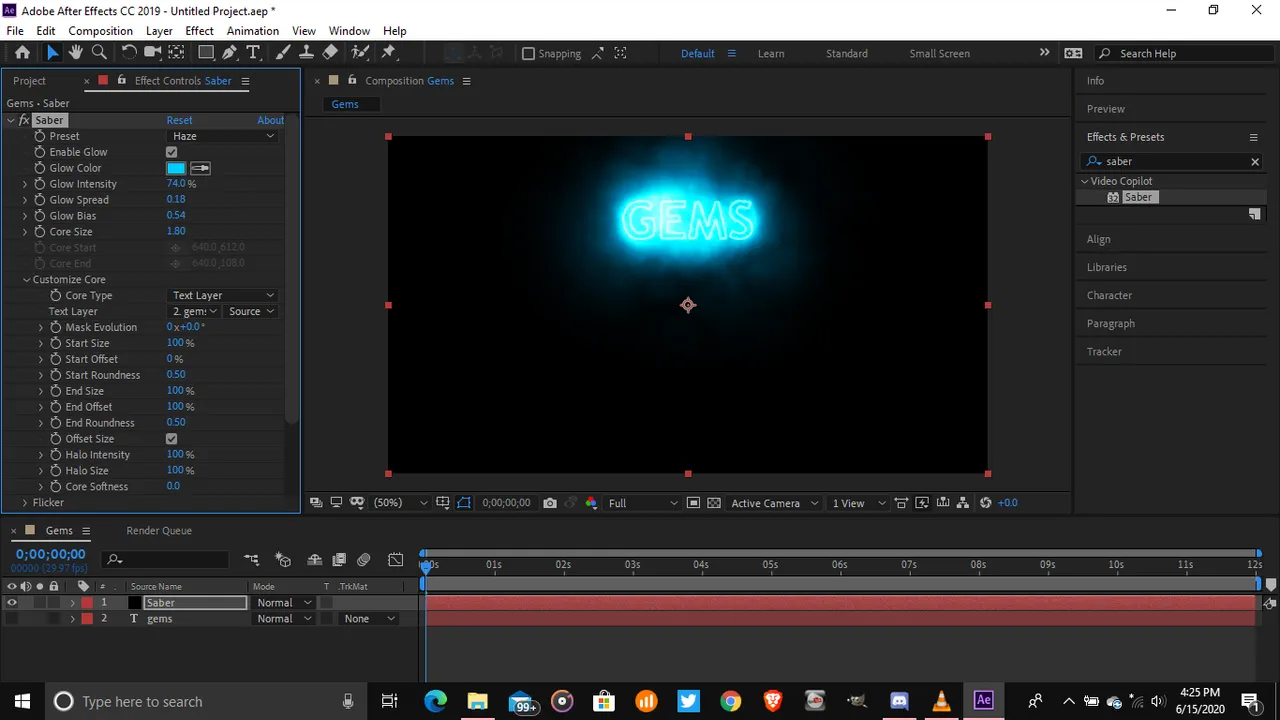The height and width of the screenshot is (720, 1280).
Task: Open the Preset Haze dropdown
Action: pyautogui.click(x=222, y=136)
